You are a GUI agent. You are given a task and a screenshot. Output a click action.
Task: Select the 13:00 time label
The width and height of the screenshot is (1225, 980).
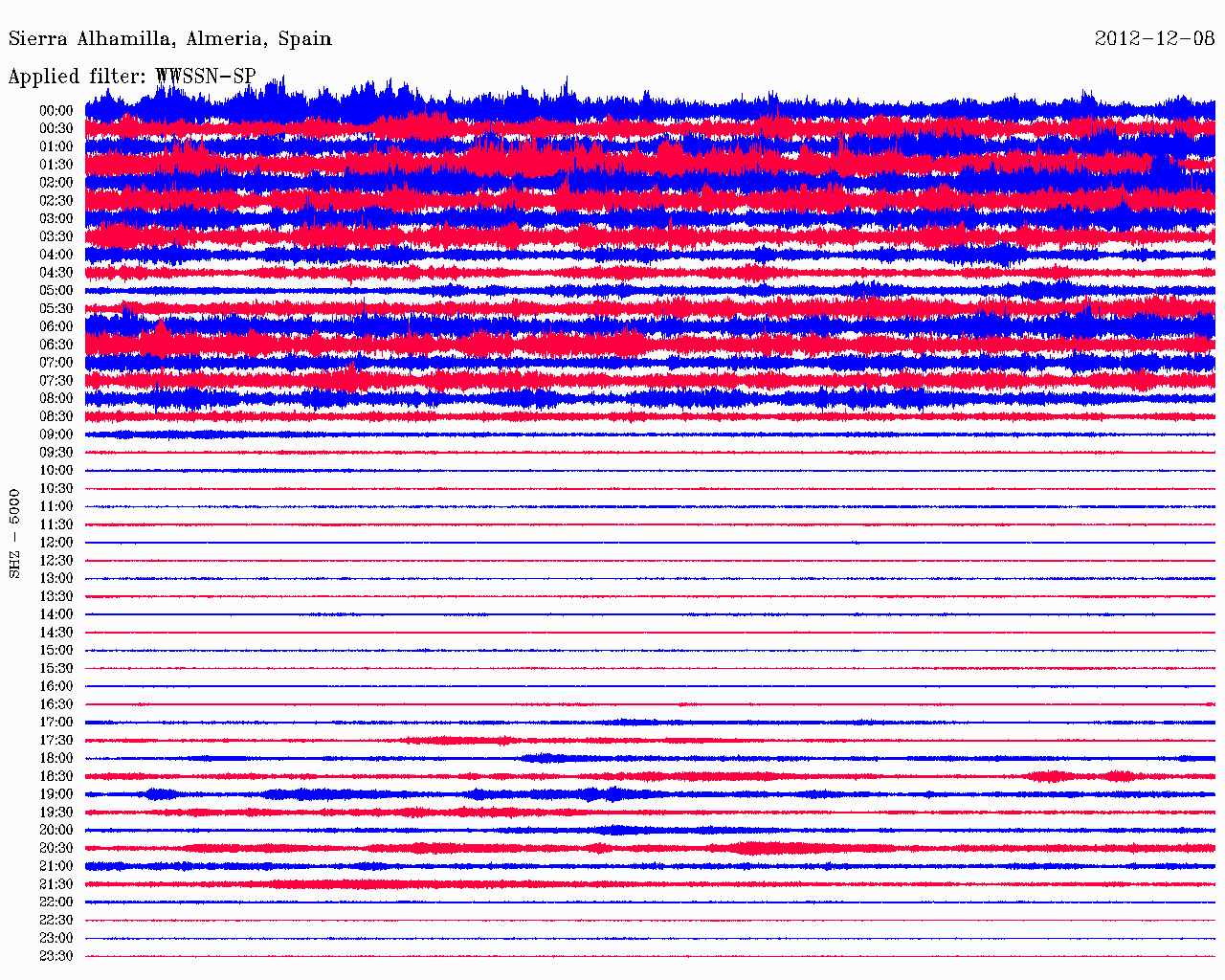pos(56,579)
